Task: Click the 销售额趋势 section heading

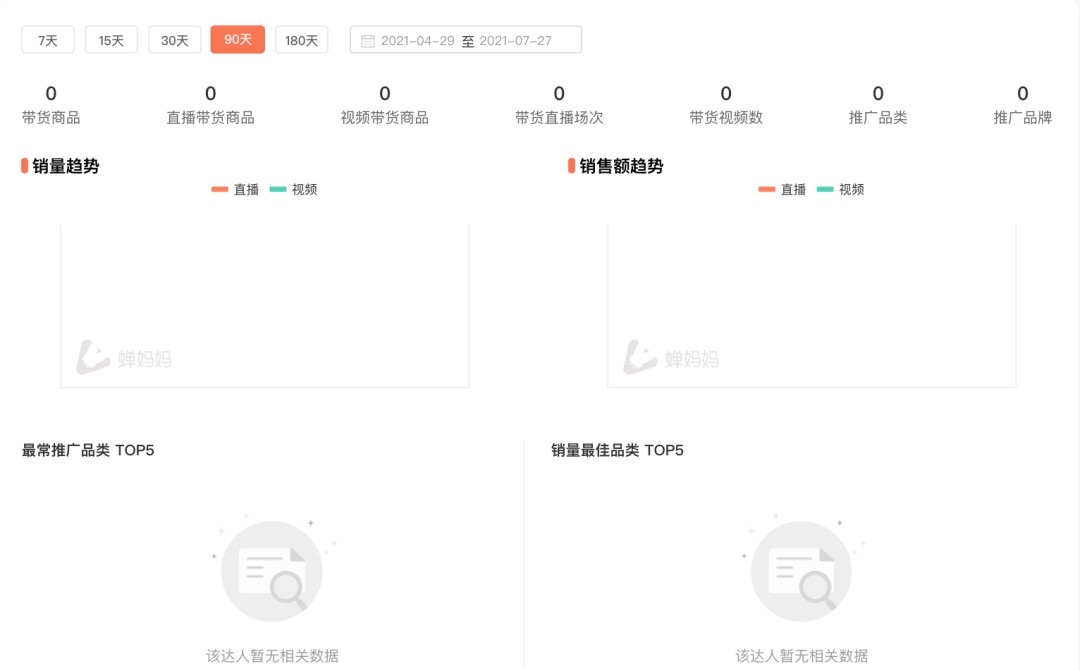Action: tap(621, 166)
